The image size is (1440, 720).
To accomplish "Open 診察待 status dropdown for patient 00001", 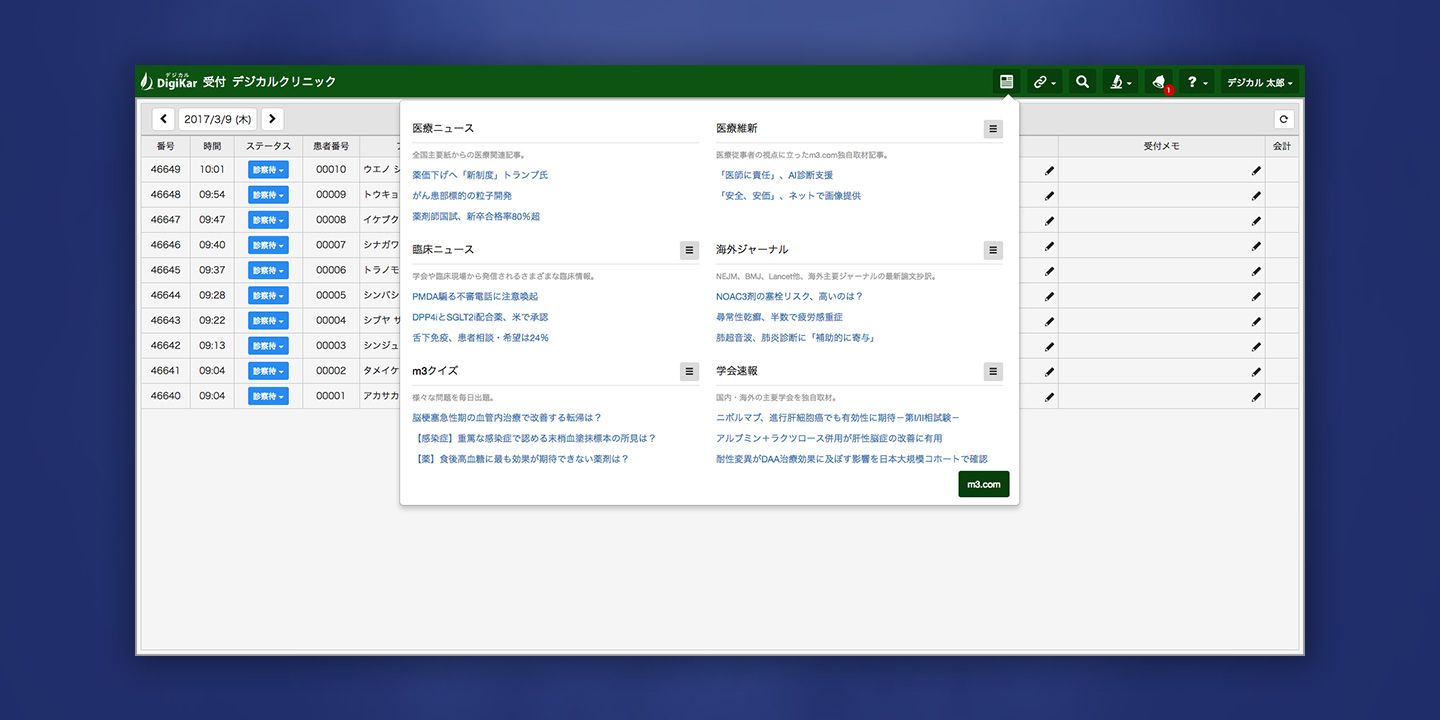I will click(x=268, y=396).
